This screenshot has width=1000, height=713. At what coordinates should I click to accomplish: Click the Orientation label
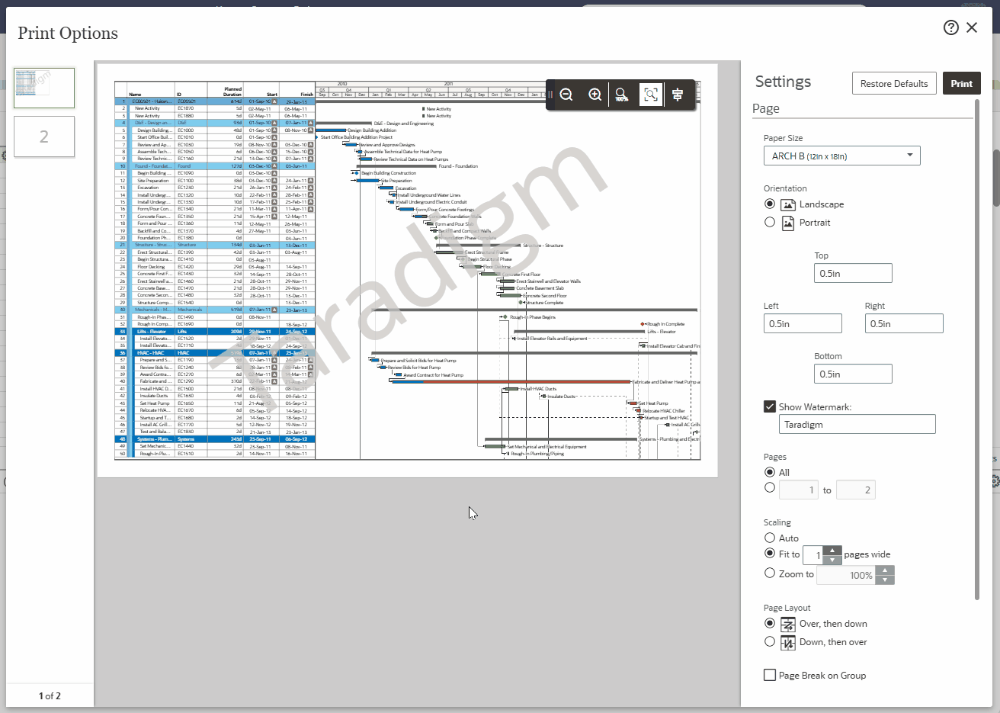785,189
